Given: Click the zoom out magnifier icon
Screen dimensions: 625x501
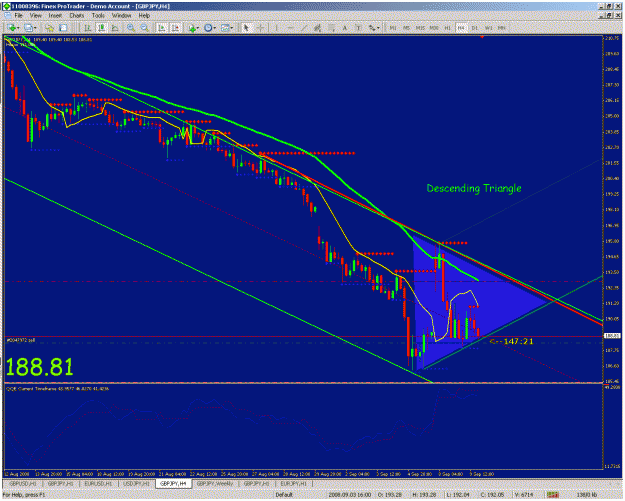Looking at the screenshot, I should point(144,28).
